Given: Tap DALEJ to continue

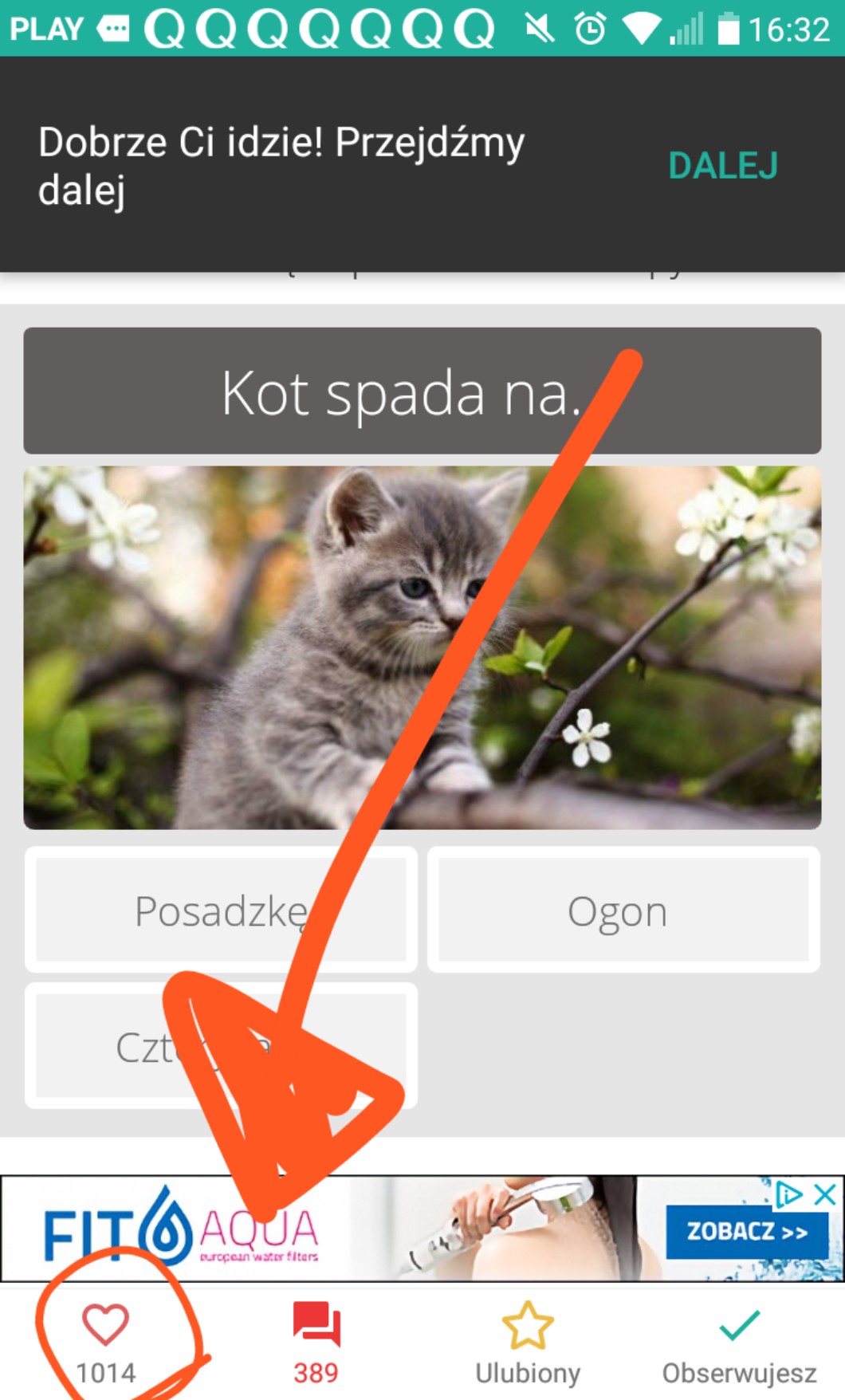Looking at the screenshot, I should [723, 166].
